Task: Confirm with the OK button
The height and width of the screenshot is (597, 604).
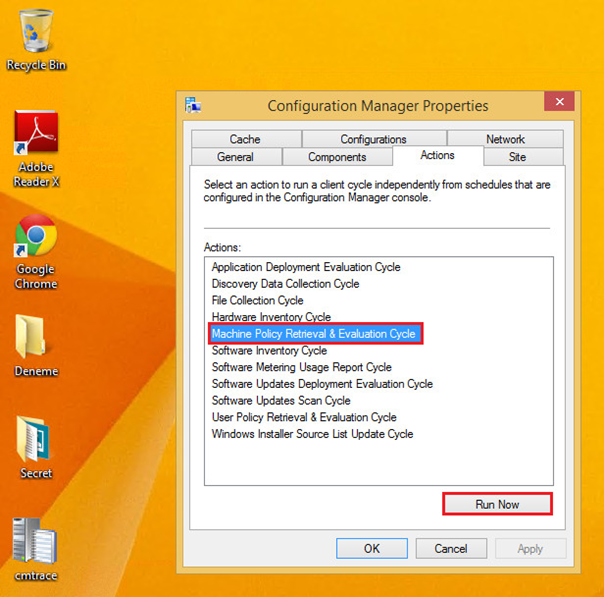Action: (371, 548)
